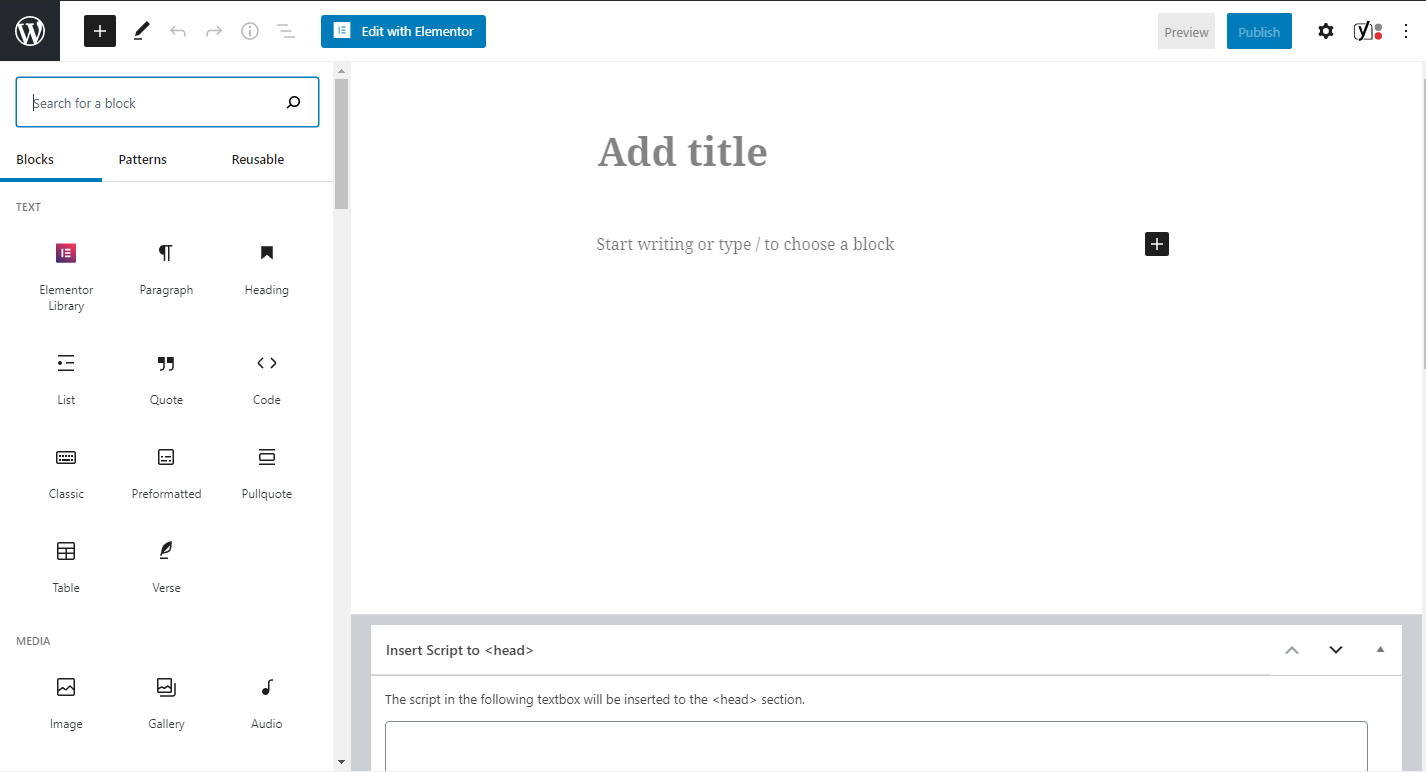The width and height of the screenshot is (1426, 772).
Task: Click the block search magnifier icon
Action: pyautogui.click(x=293, y=102)
